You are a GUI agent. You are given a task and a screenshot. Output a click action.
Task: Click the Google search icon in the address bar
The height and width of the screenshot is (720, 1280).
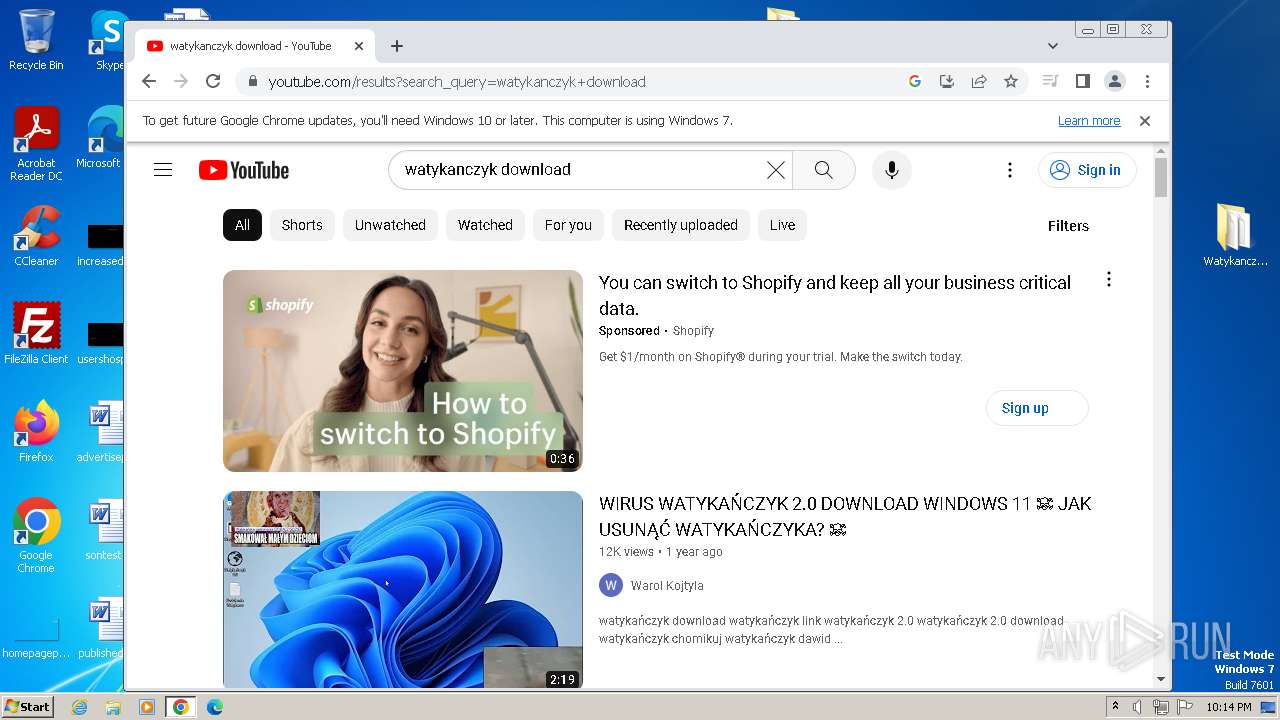pos(914,82)
